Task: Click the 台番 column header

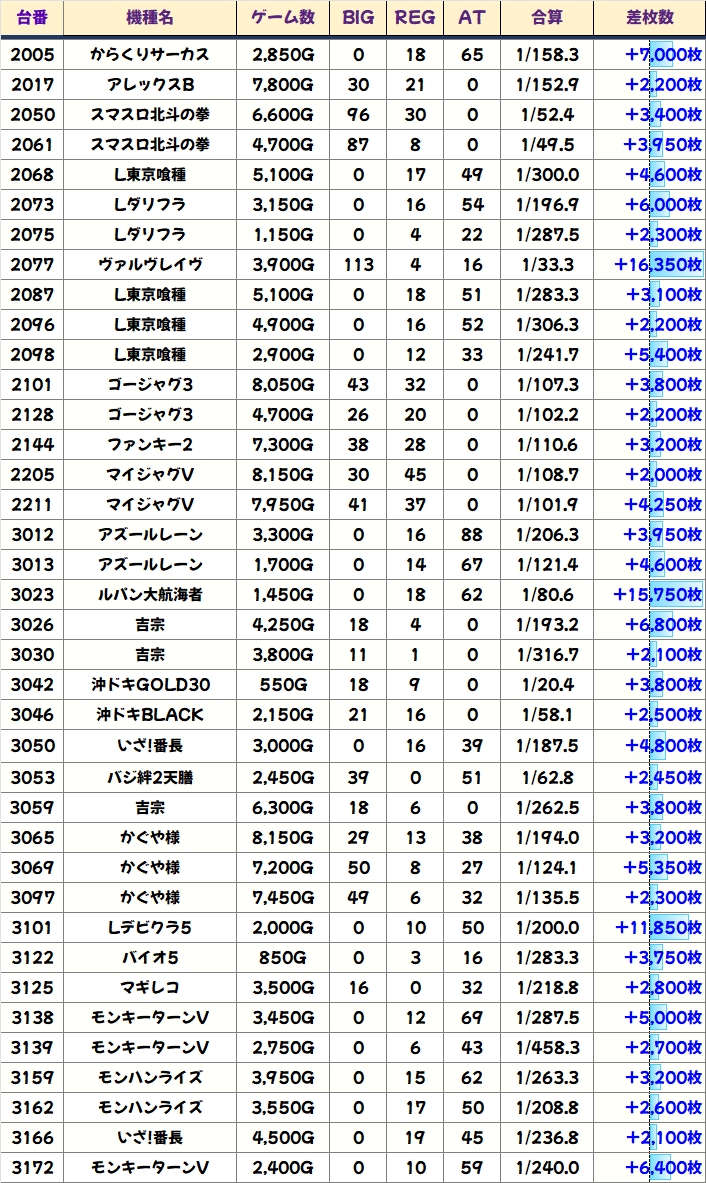Action: [x=32, y=17]
